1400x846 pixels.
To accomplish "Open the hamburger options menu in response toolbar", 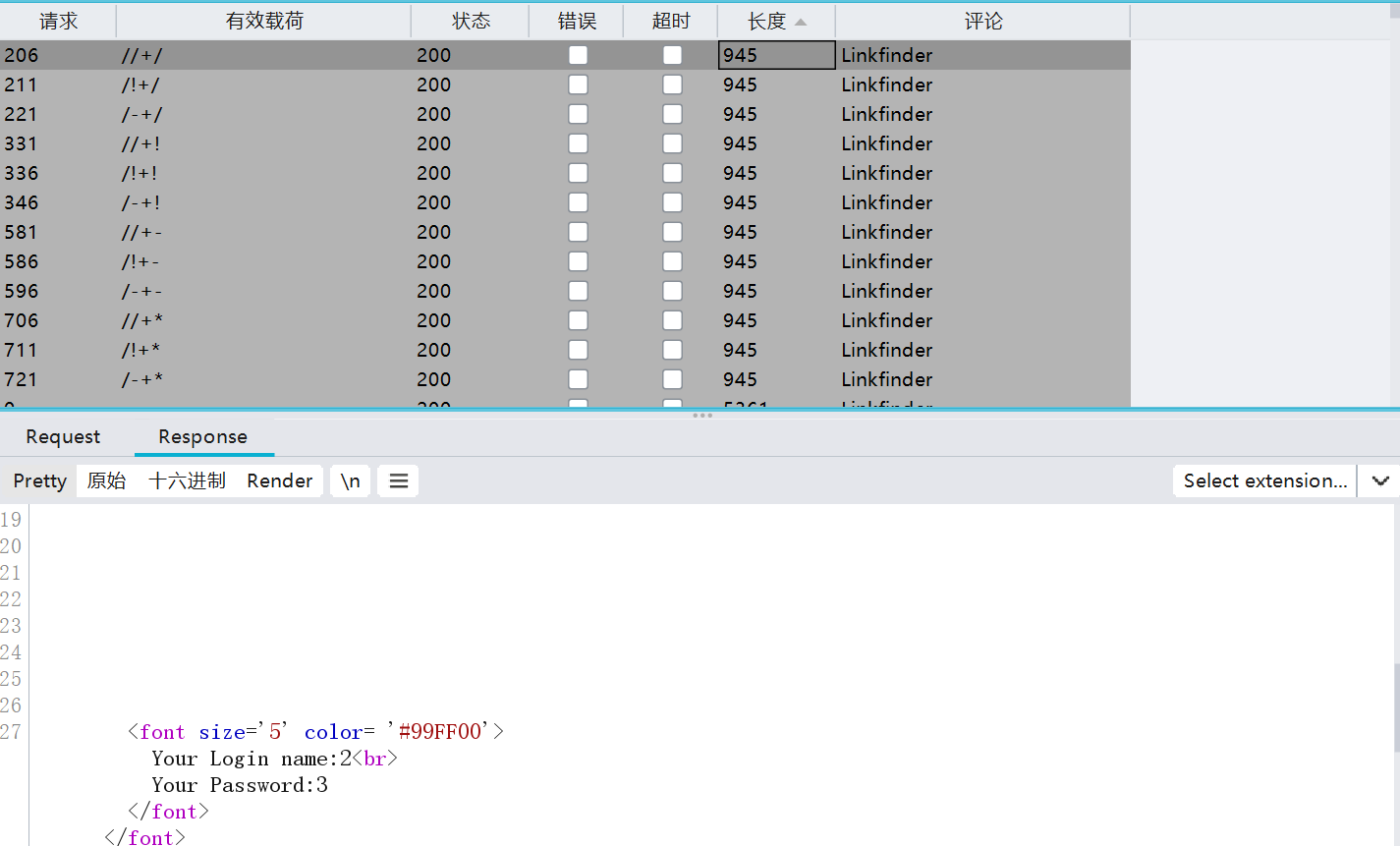I will (x=399, y=480).
